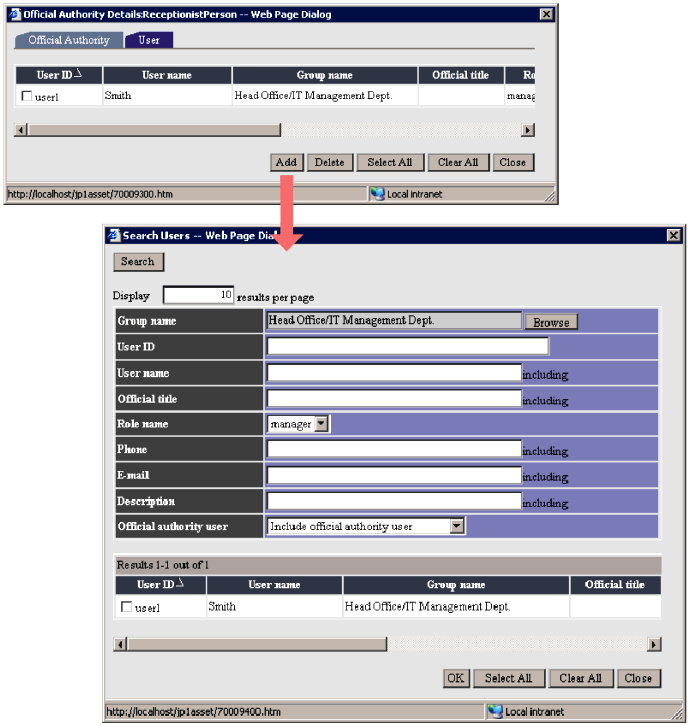Click Local intranet zone icon in Search Users status bar

[495, 711]
